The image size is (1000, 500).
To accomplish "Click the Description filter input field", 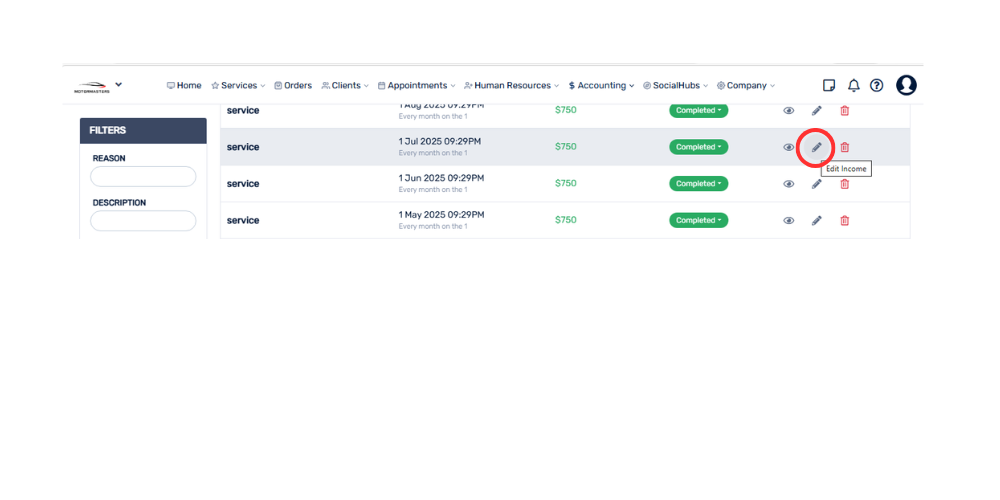I will click(x=143, y=220).
